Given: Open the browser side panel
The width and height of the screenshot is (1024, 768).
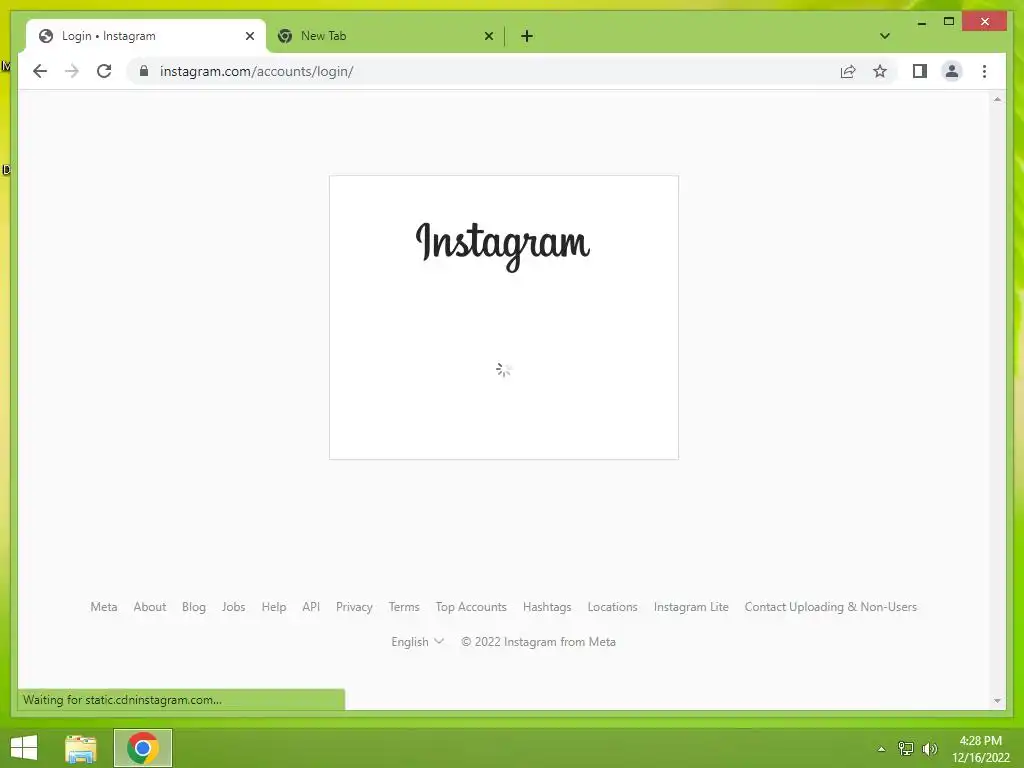Looking at the screenshot, I should click(920, 71).
